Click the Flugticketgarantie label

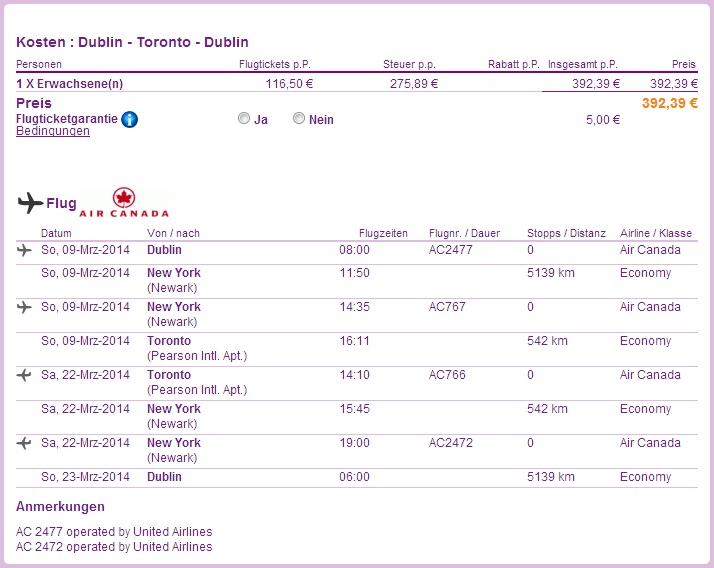tap(67, 119)
